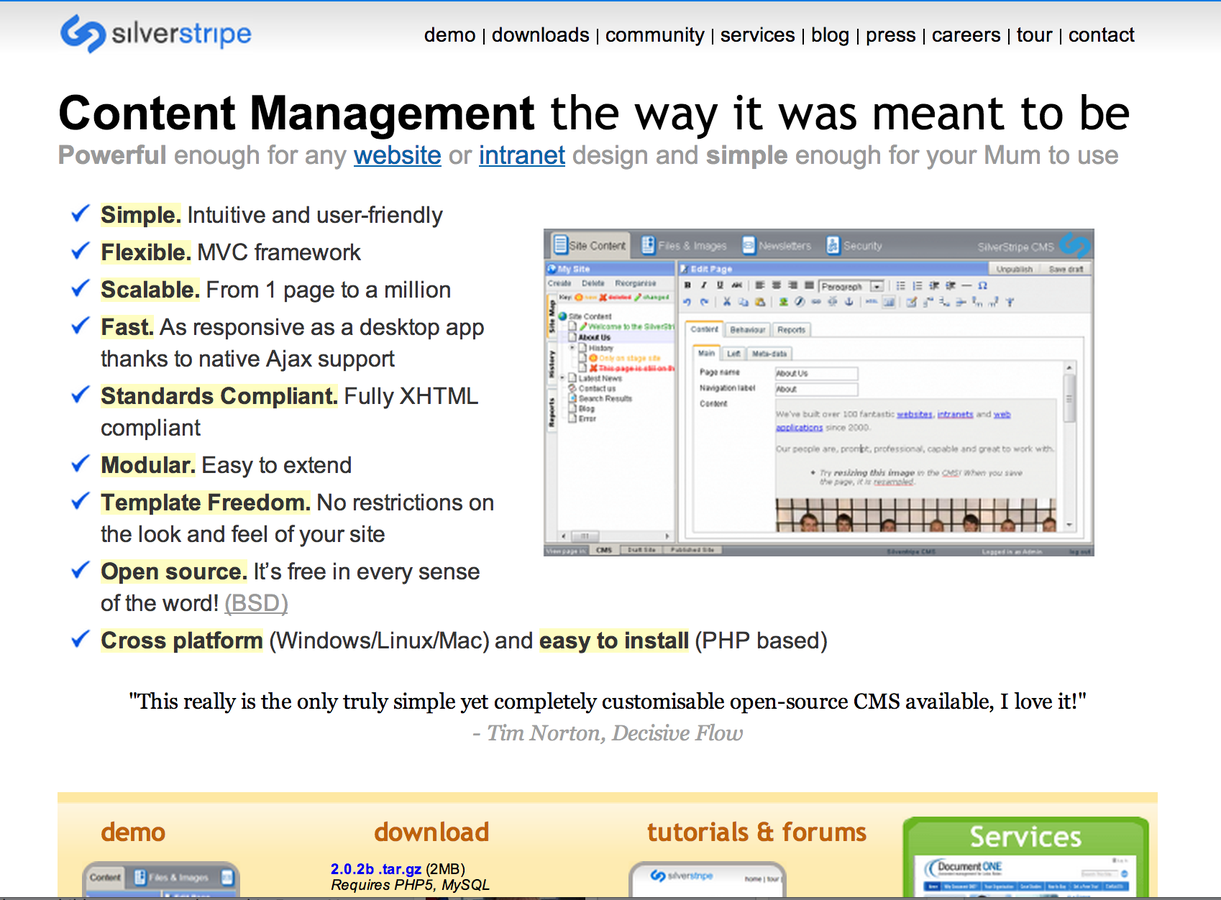The width and height of the screenshot is (1221, 900).
Task: Click Redo arrow in CMS editor toolbar
Action: (704, 302)
